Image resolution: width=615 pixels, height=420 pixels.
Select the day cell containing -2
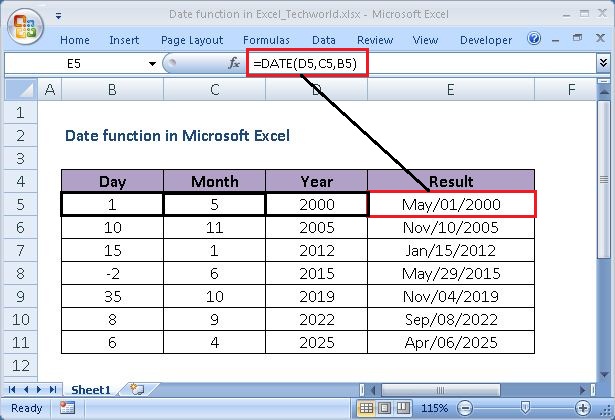[112, 273]
